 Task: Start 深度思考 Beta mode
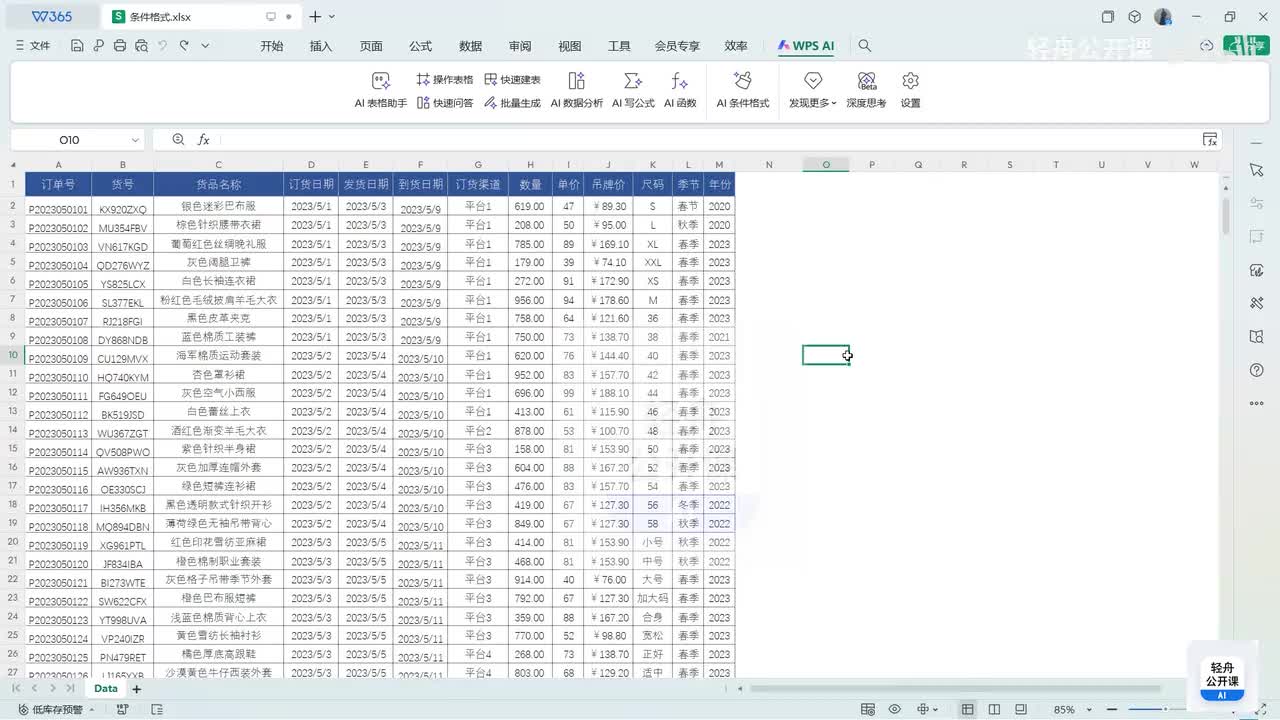[867, 90]
